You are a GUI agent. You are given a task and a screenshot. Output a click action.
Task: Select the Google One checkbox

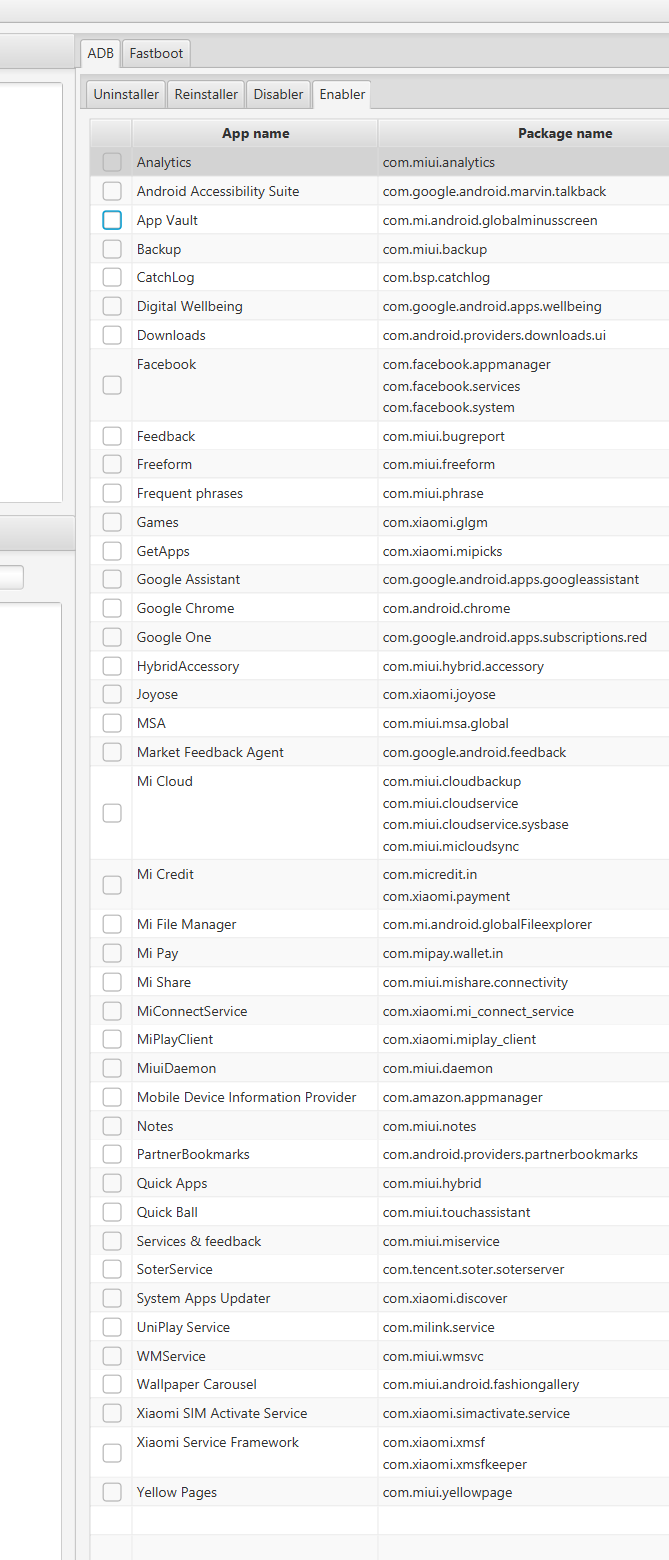112,637
